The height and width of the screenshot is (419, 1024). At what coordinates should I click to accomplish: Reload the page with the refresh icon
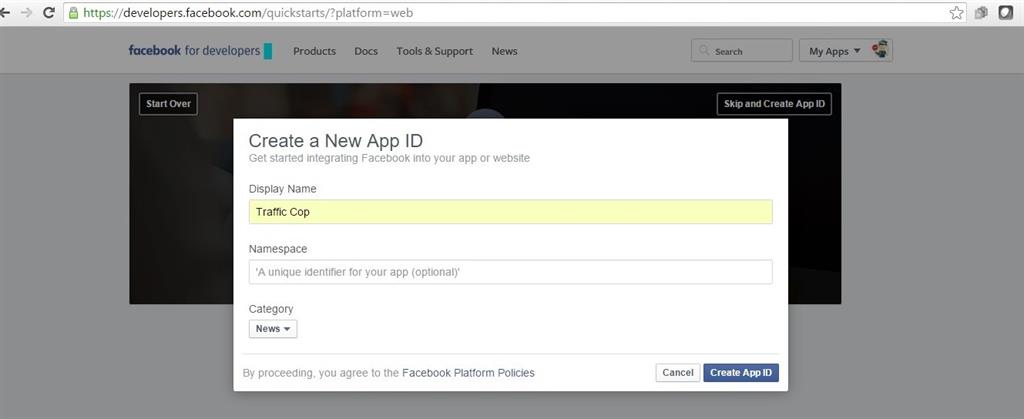[x=48, y=13]
